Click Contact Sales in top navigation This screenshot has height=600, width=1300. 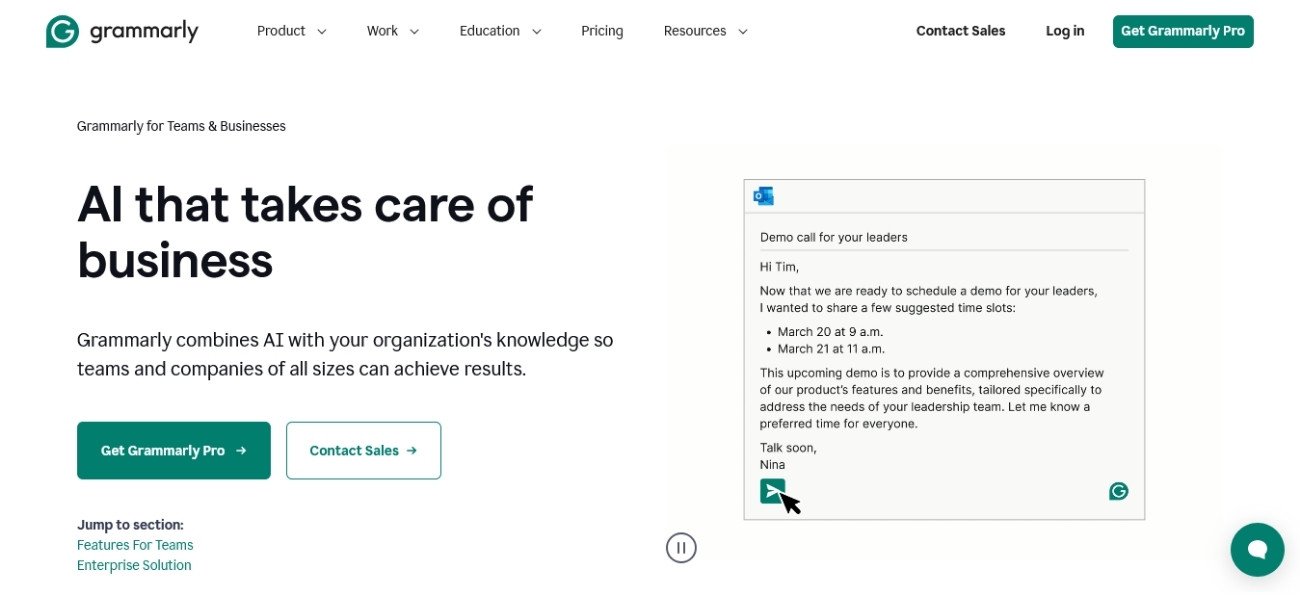960,31
